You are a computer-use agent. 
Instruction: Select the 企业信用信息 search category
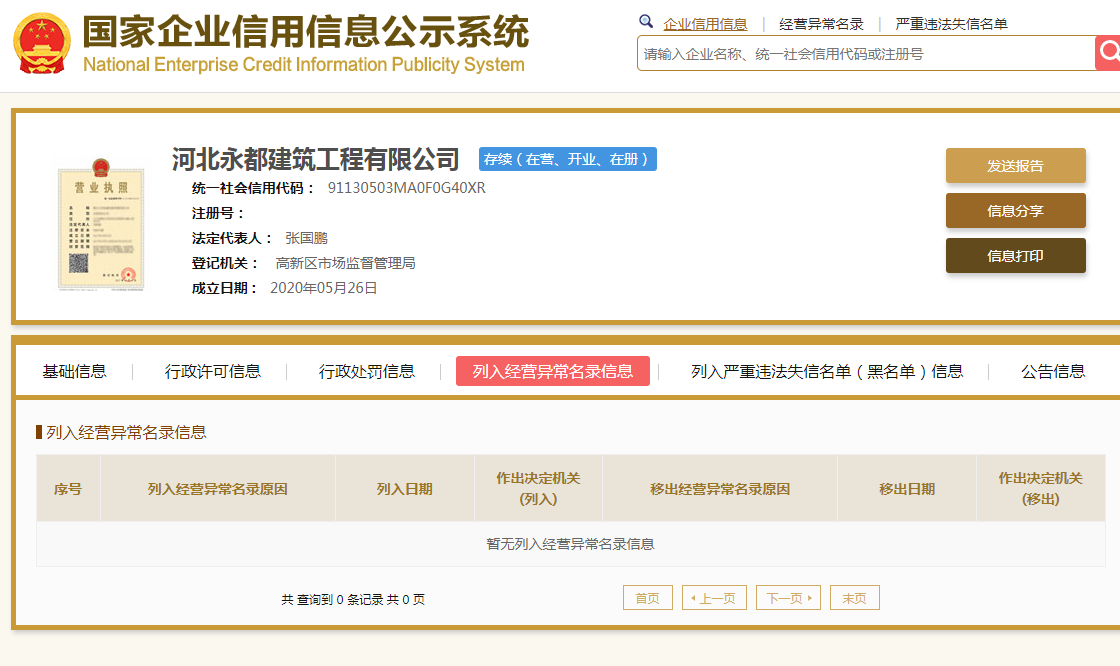[x=705, y=24]
